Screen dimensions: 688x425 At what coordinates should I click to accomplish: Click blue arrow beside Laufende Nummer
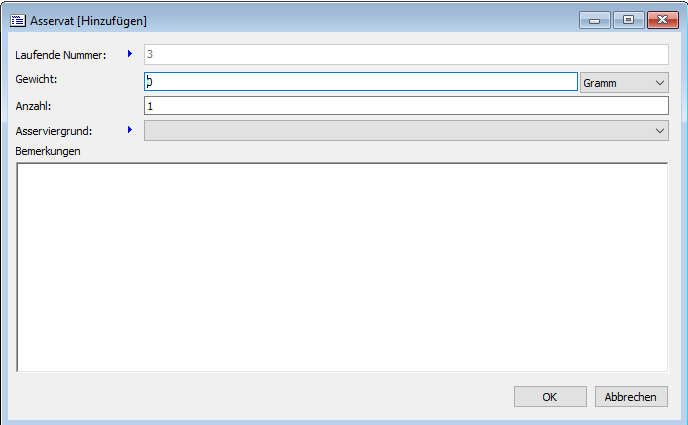coord(129,53)
